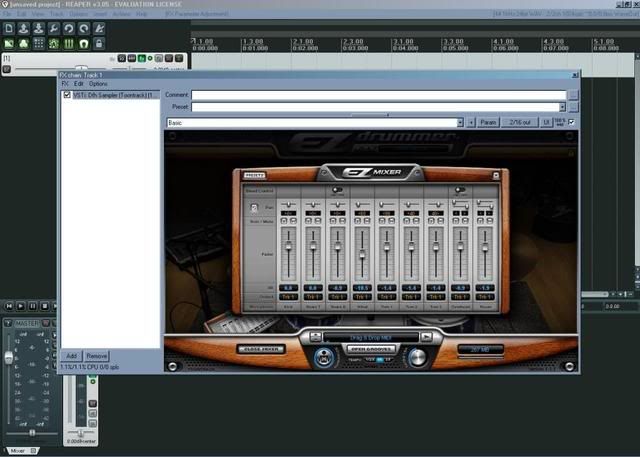Toggle the Snare B bleed control switch

point(338,190)
